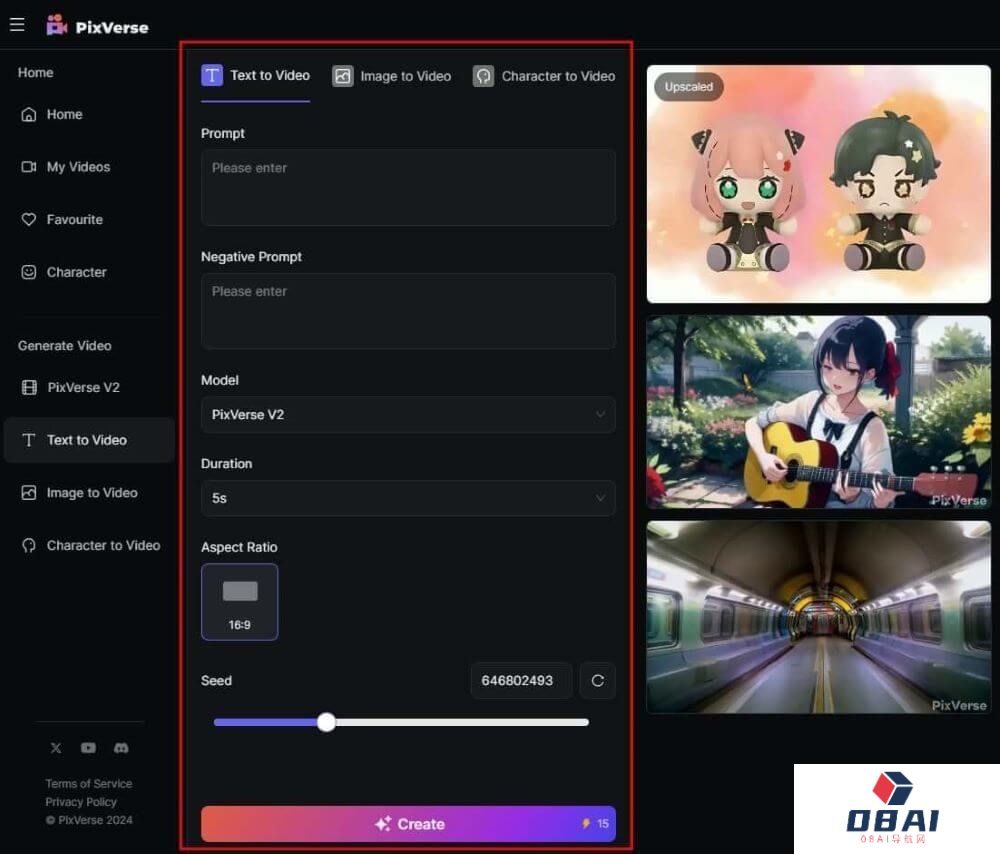The image size is (1000, 854).
Task: Click into the Prompt text area
Action: point(408,188)
